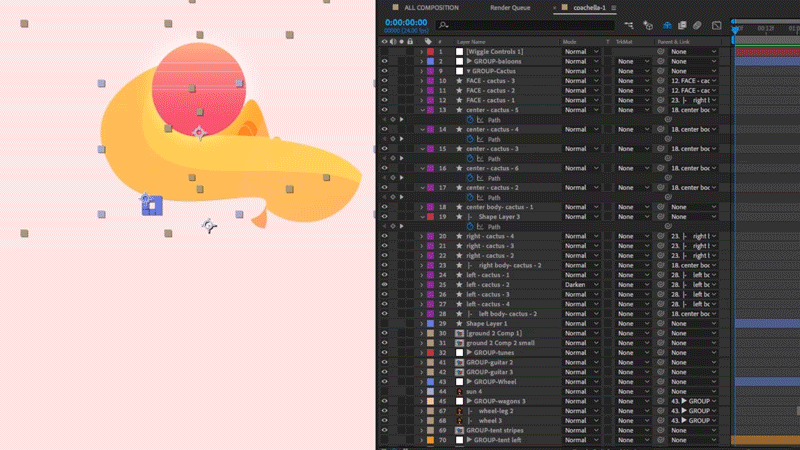
Task: Open the Composition Mini-Flowchart icon
Action: click(629, 25)
